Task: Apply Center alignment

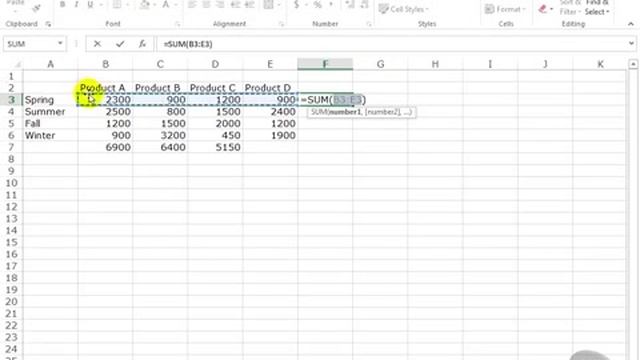Action: pyautogui.click(x=206, y=5)
